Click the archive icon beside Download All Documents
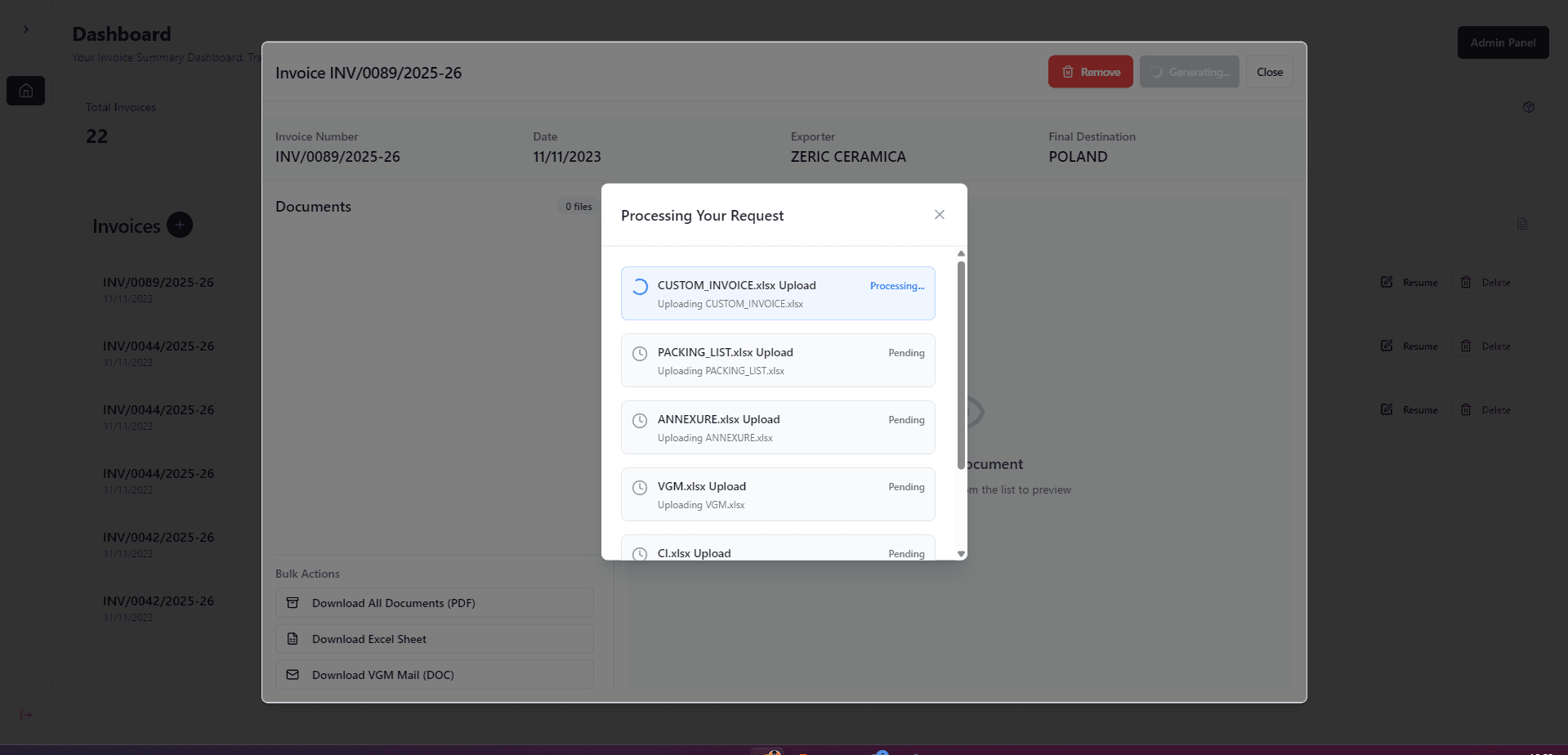The height and width of the screenshot is (755, 1568). (293, 603)
